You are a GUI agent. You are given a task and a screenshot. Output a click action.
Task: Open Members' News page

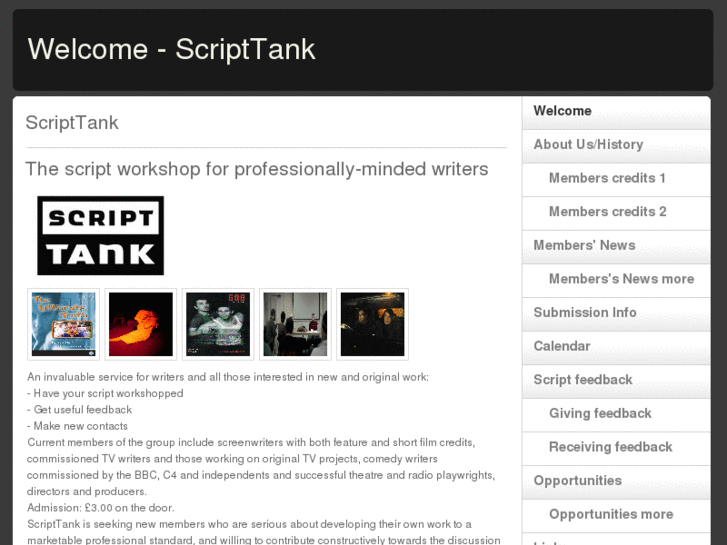pyautogui.click(x=616, y=245)
